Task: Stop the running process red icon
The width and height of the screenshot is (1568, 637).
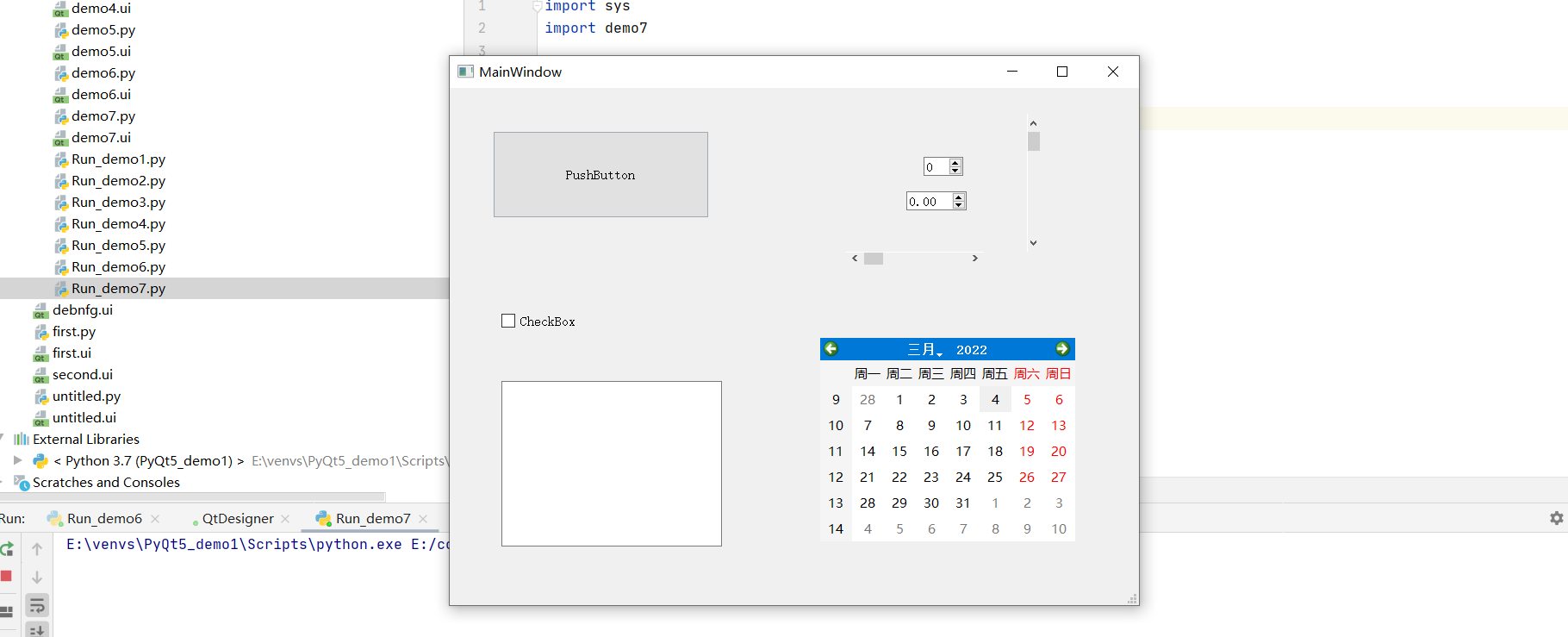Action: (x=6, y=576)
